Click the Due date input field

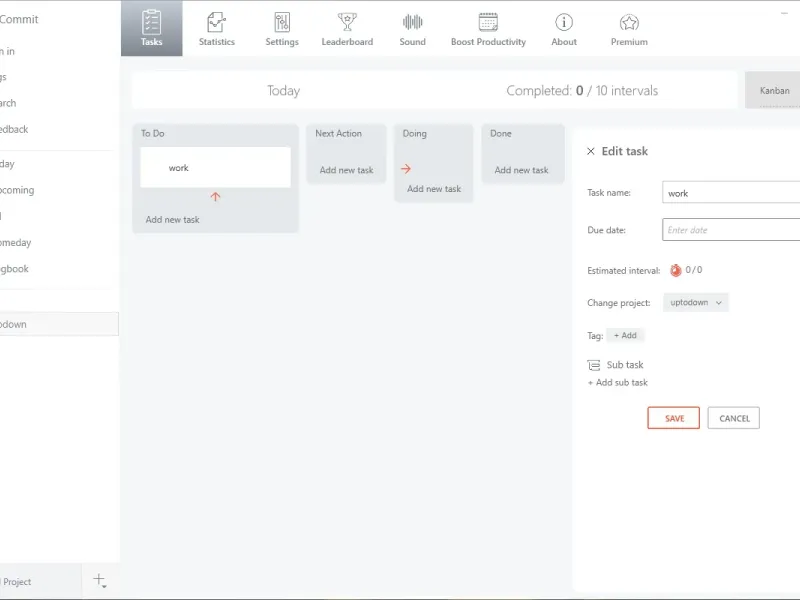pyautogui.click(x=731, y=230)
